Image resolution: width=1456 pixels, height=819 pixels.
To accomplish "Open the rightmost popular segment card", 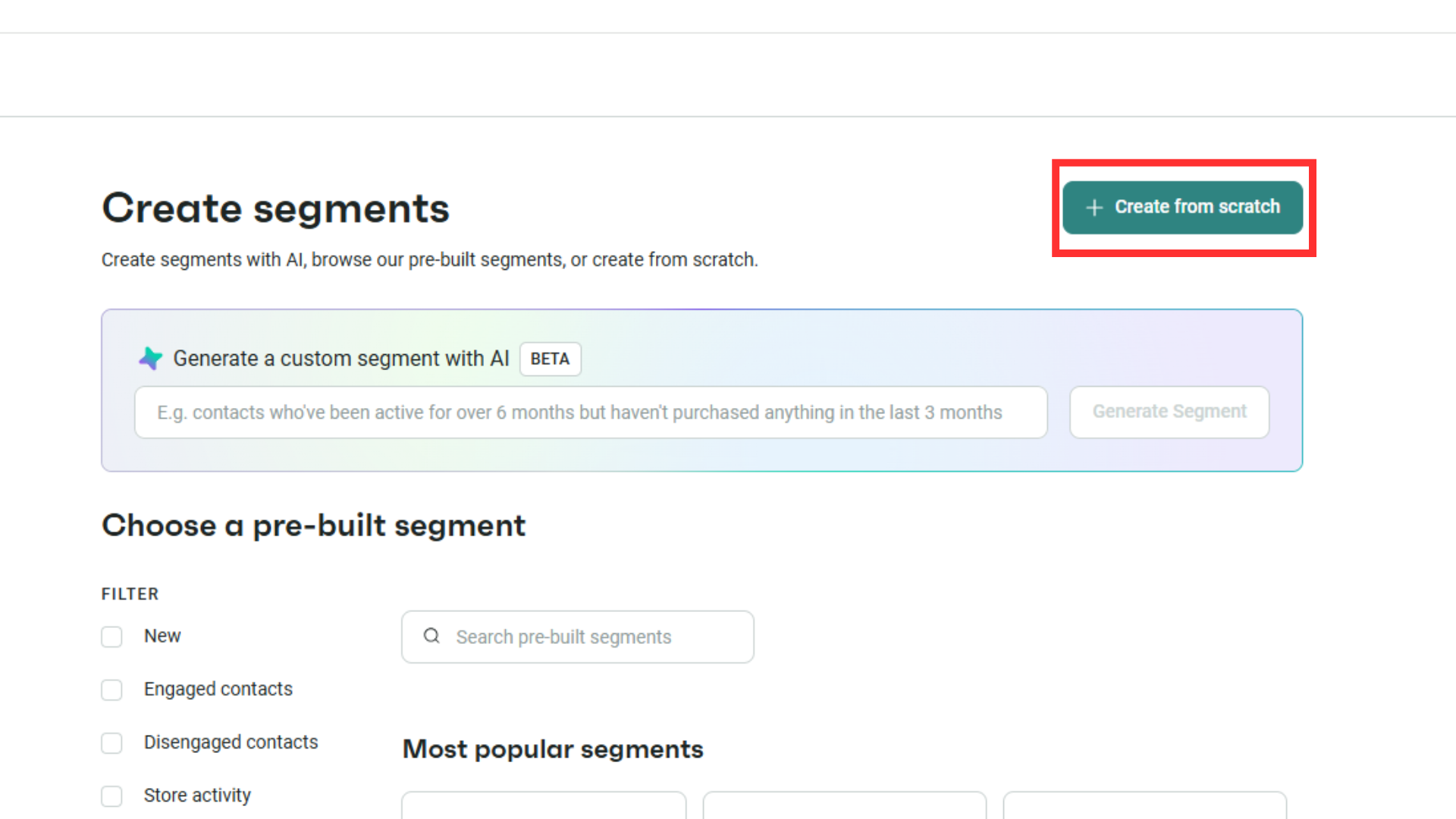I will (x=1144, y=805).
